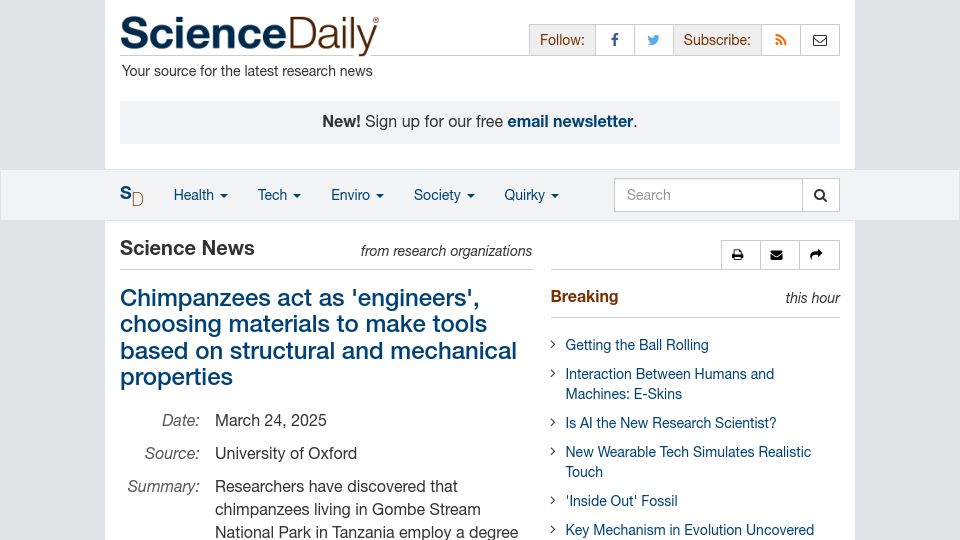
Task: Email this article using the solid envelope icon
Action: click(776, 255)
